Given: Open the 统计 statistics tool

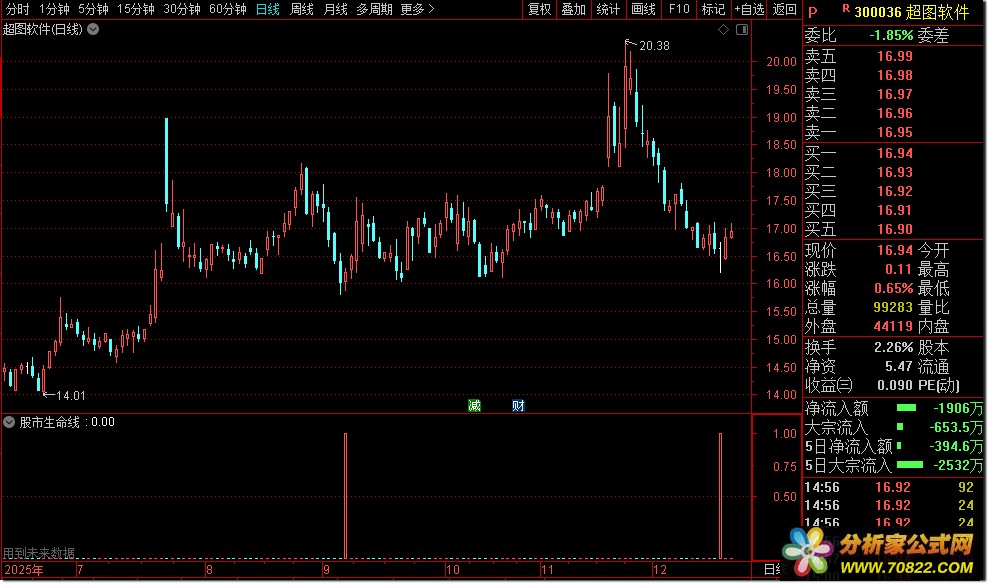Looking at the screenshot, I should [x=608, y=9].
